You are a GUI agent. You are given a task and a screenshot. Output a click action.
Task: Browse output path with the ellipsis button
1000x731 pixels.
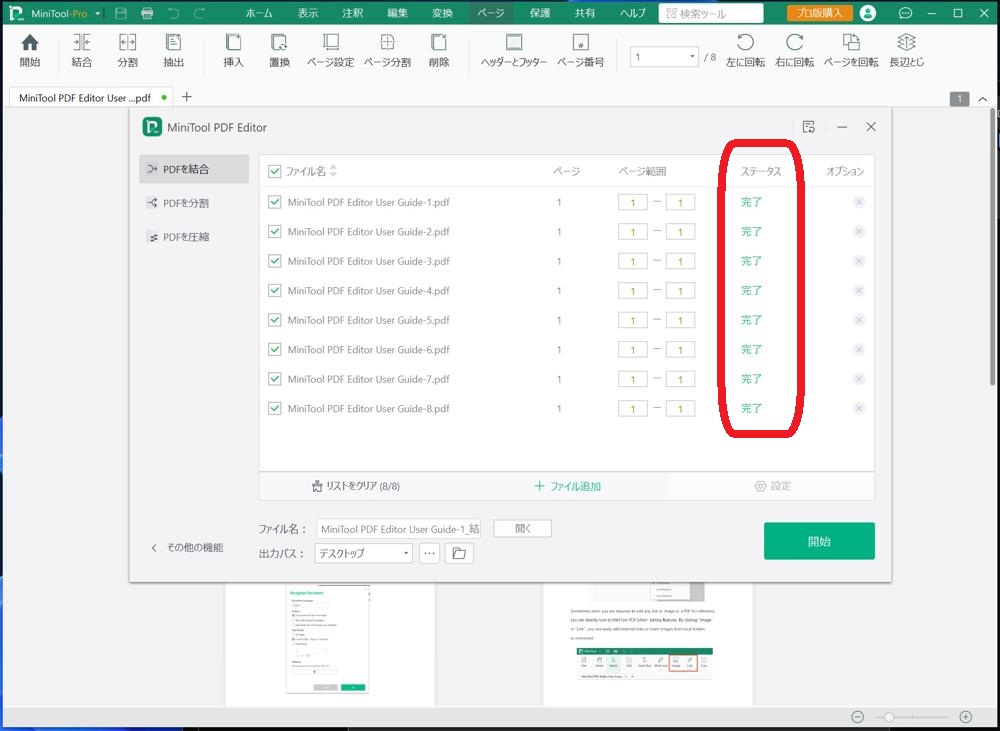[429, 553]
